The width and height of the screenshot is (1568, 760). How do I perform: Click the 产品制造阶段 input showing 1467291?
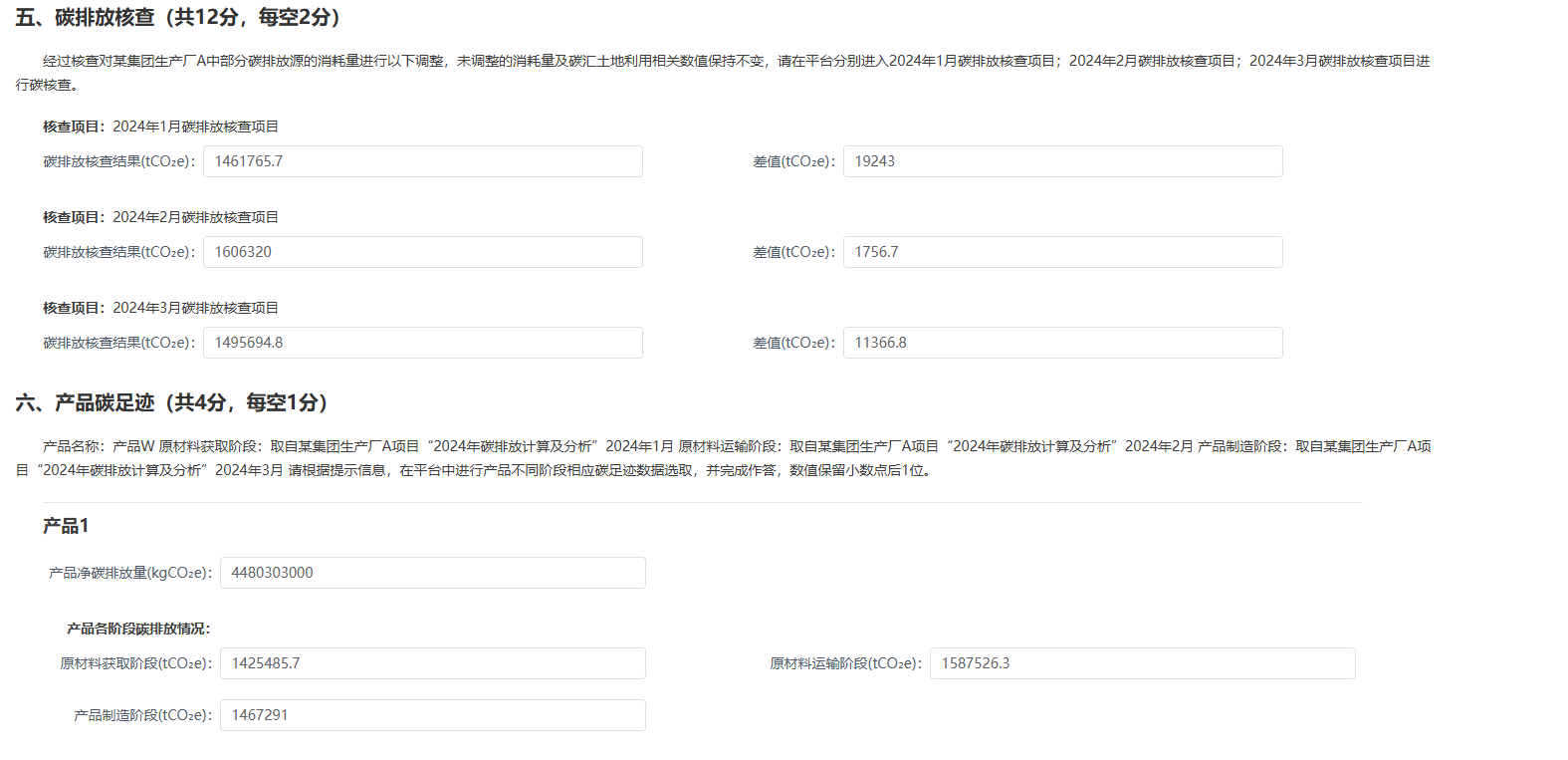point(432,715)
